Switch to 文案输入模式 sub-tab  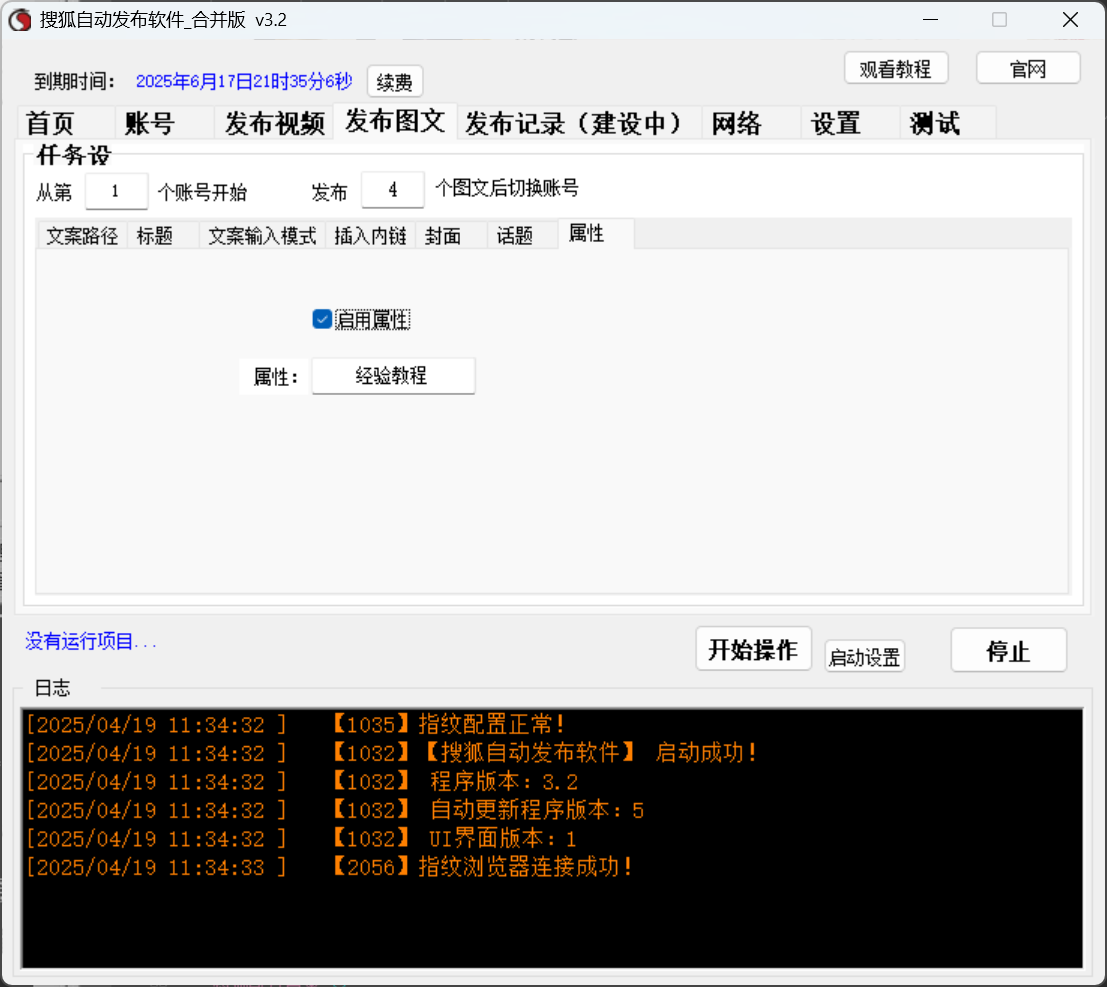pyautogui.click(x=262, y=235)
